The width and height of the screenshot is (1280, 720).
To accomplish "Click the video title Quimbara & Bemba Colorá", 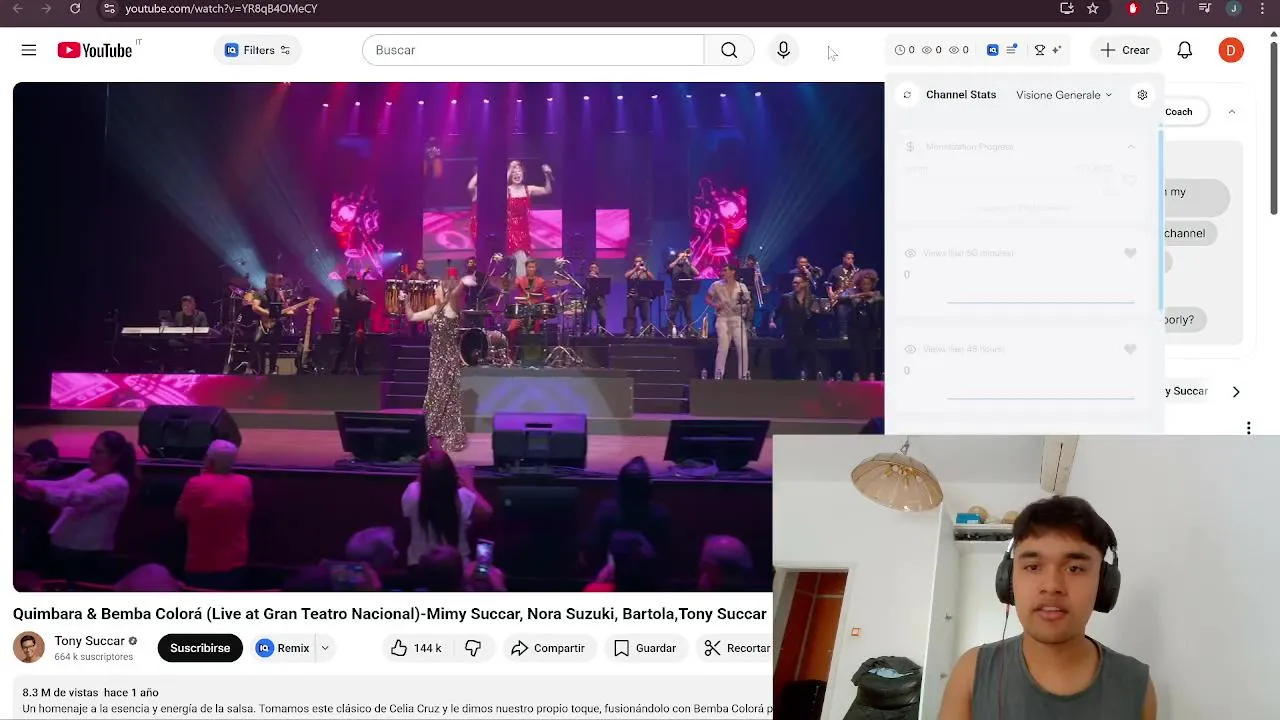I will tap(389, 614).
